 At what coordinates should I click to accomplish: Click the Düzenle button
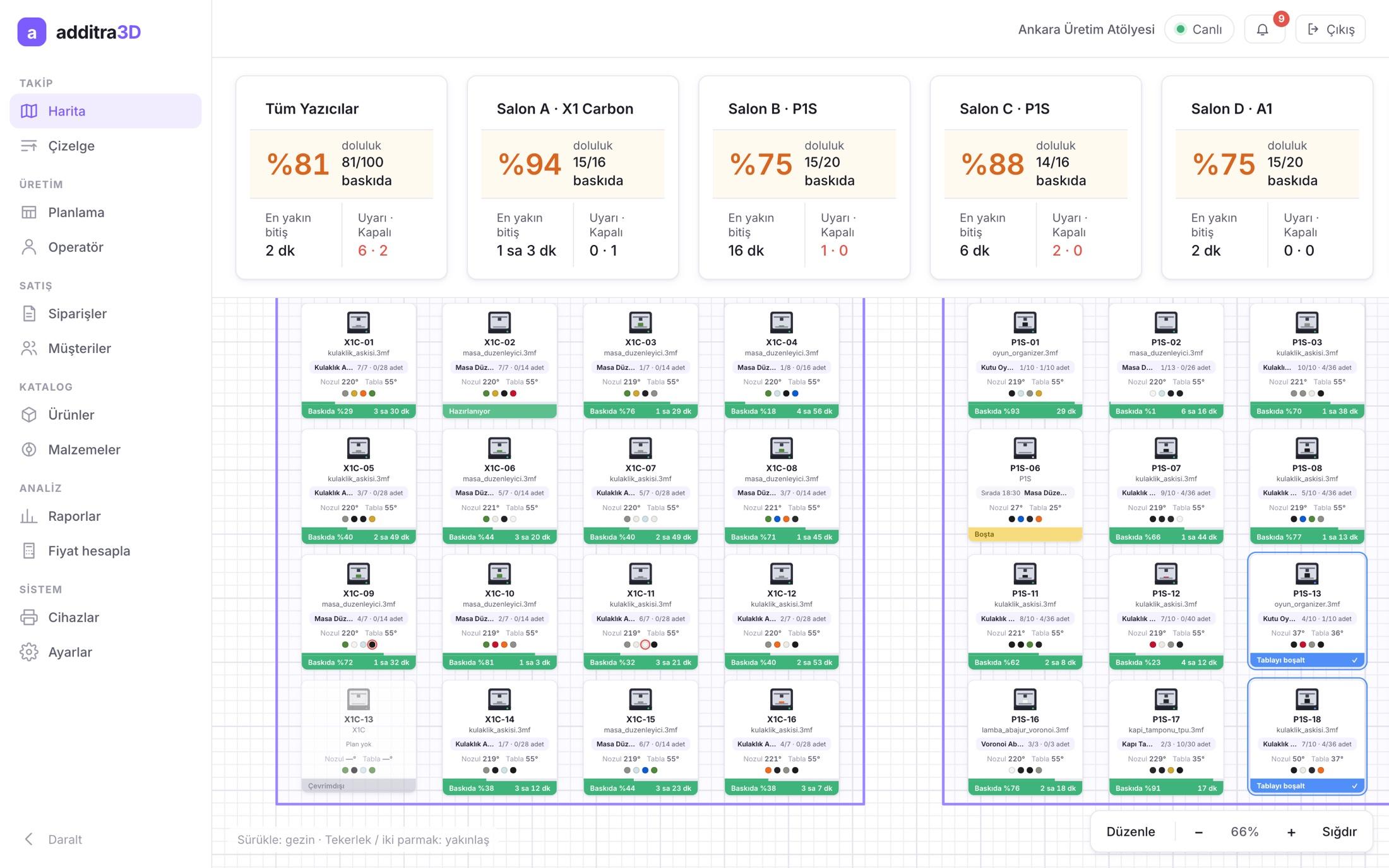1131,832
